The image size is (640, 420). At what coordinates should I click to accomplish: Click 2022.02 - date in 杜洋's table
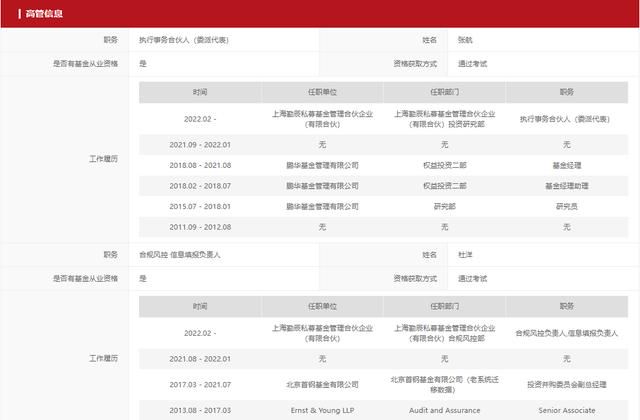[200, 333]
